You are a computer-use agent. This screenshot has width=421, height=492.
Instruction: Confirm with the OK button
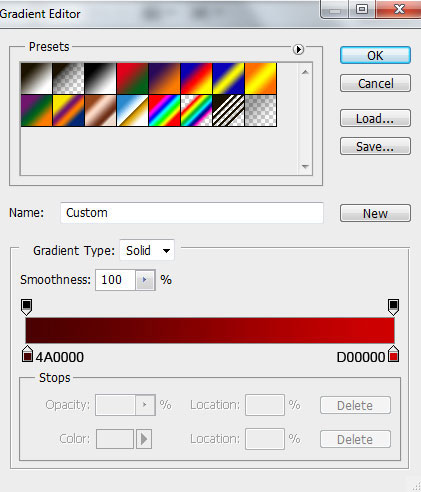tap(375, 55)
